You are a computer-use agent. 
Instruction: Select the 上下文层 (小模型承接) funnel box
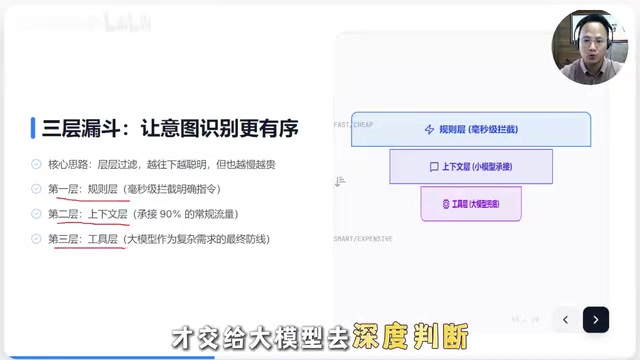tap(471, 167)
